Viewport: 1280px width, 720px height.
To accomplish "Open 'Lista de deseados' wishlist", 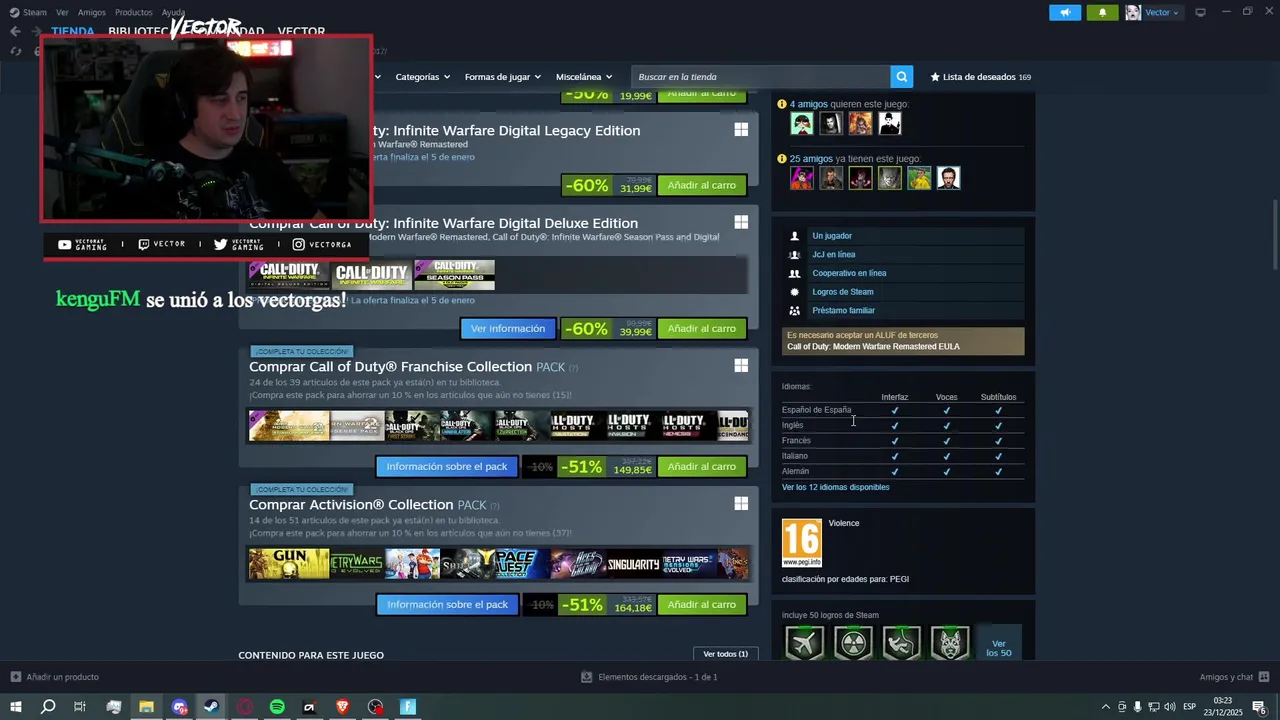I will [980, 77].
